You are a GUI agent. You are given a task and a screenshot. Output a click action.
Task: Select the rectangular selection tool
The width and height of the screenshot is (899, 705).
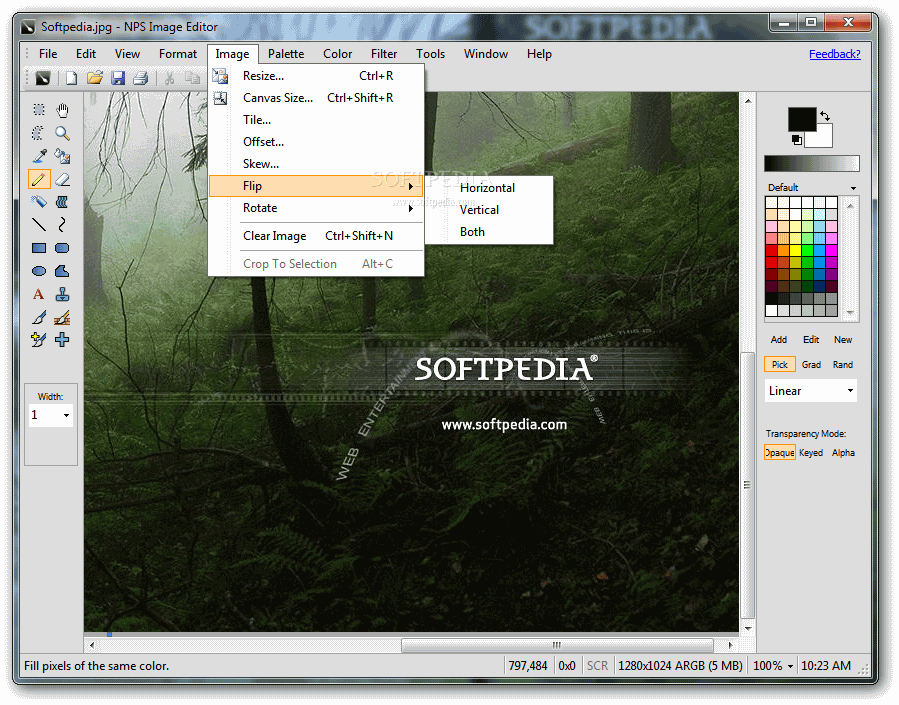click(x=39, y=109)
